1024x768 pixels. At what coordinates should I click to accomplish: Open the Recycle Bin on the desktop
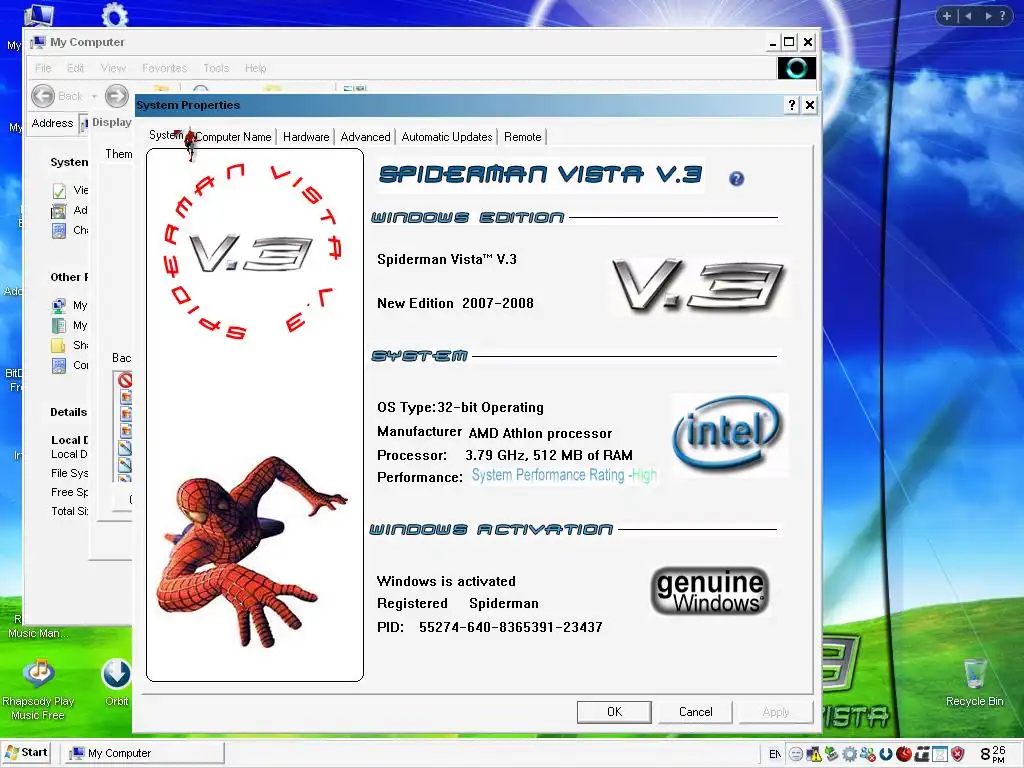coord(974,682)
